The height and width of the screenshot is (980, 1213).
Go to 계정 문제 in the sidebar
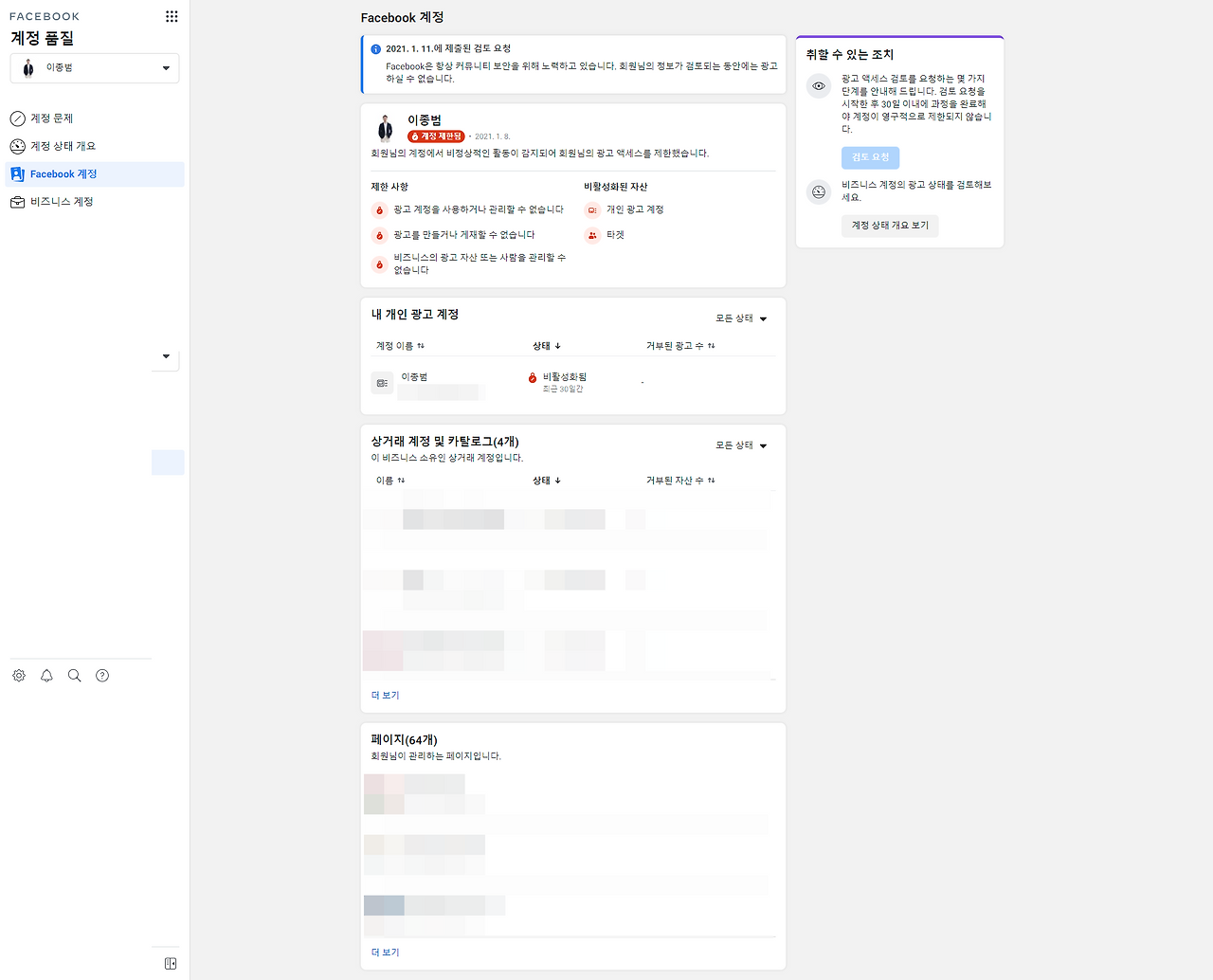click(95, 118)
